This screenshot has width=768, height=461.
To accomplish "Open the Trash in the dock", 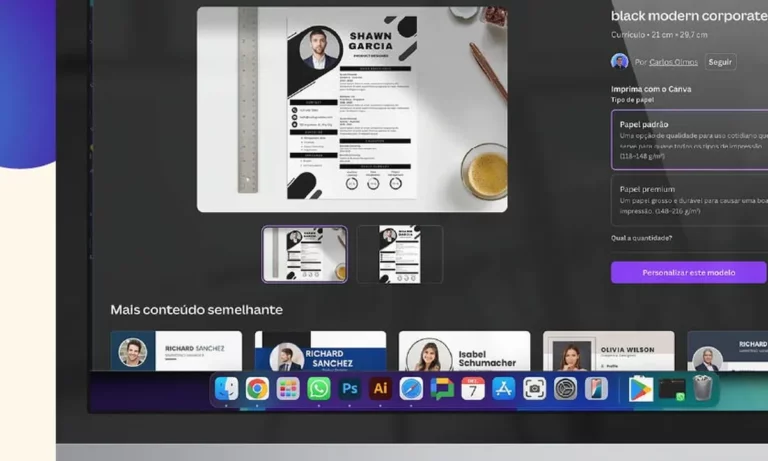I will [703, 388].
